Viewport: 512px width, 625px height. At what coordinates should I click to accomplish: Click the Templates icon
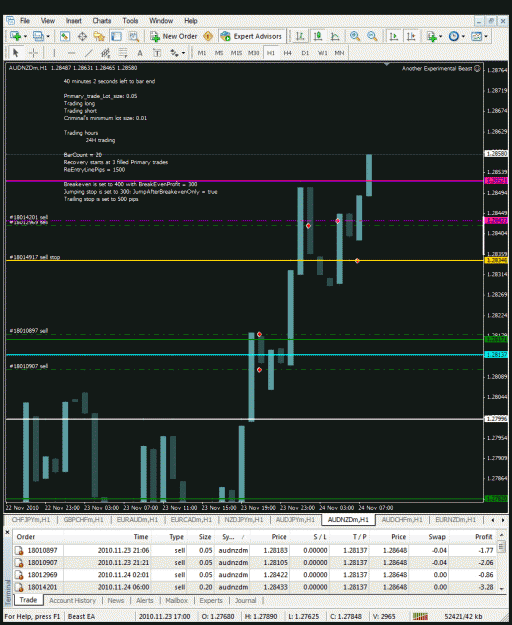[476, 36]
